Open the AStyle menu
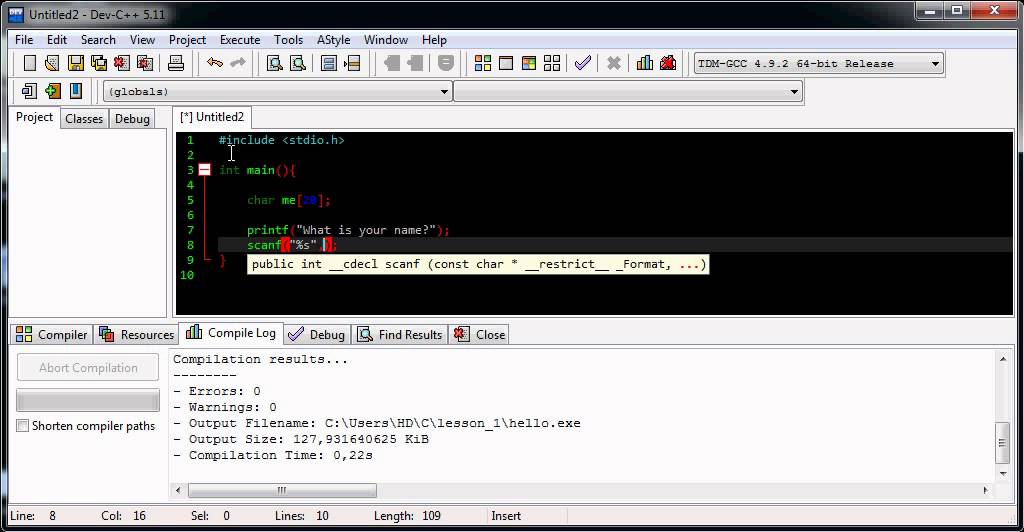The width and height of the screenshot is (1024, 532). coord(333,40)
